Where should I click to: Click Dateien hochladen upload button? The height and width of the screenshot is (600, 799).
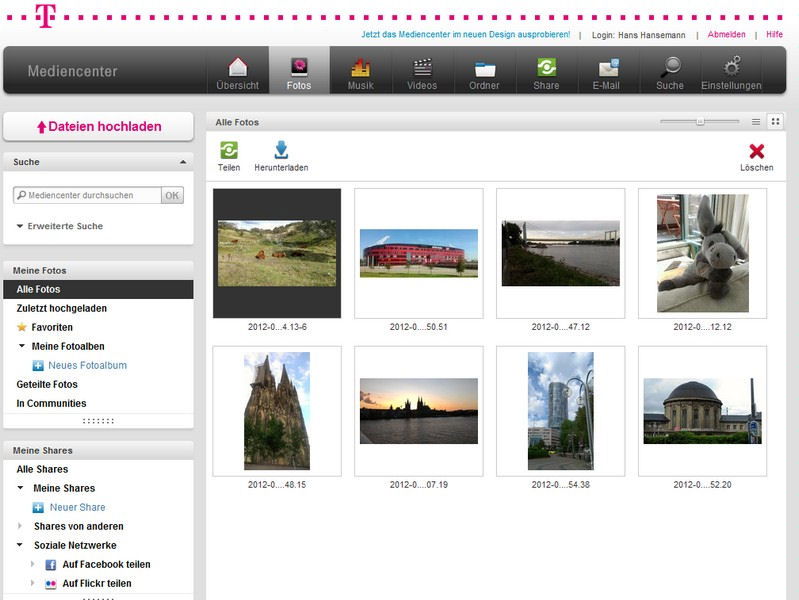coord(98,126)
